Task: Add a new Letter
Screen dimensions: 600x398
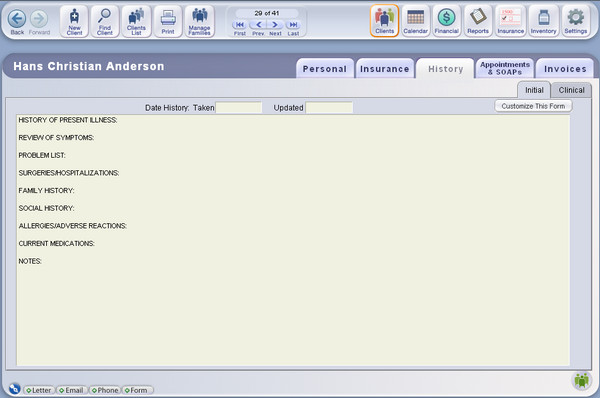Action: tap(39, 390)
